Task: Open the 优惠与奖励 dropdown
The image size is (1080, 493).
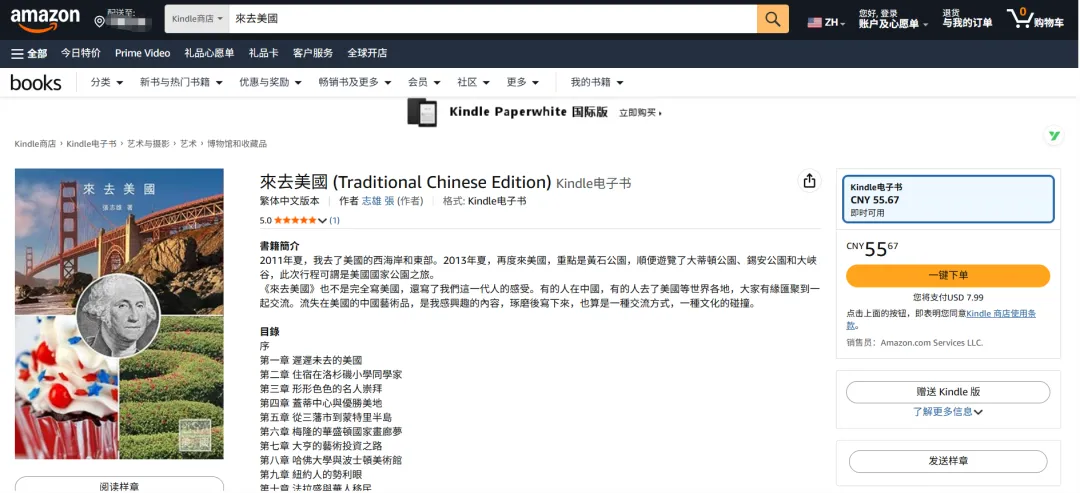Action: click(270, 83)
